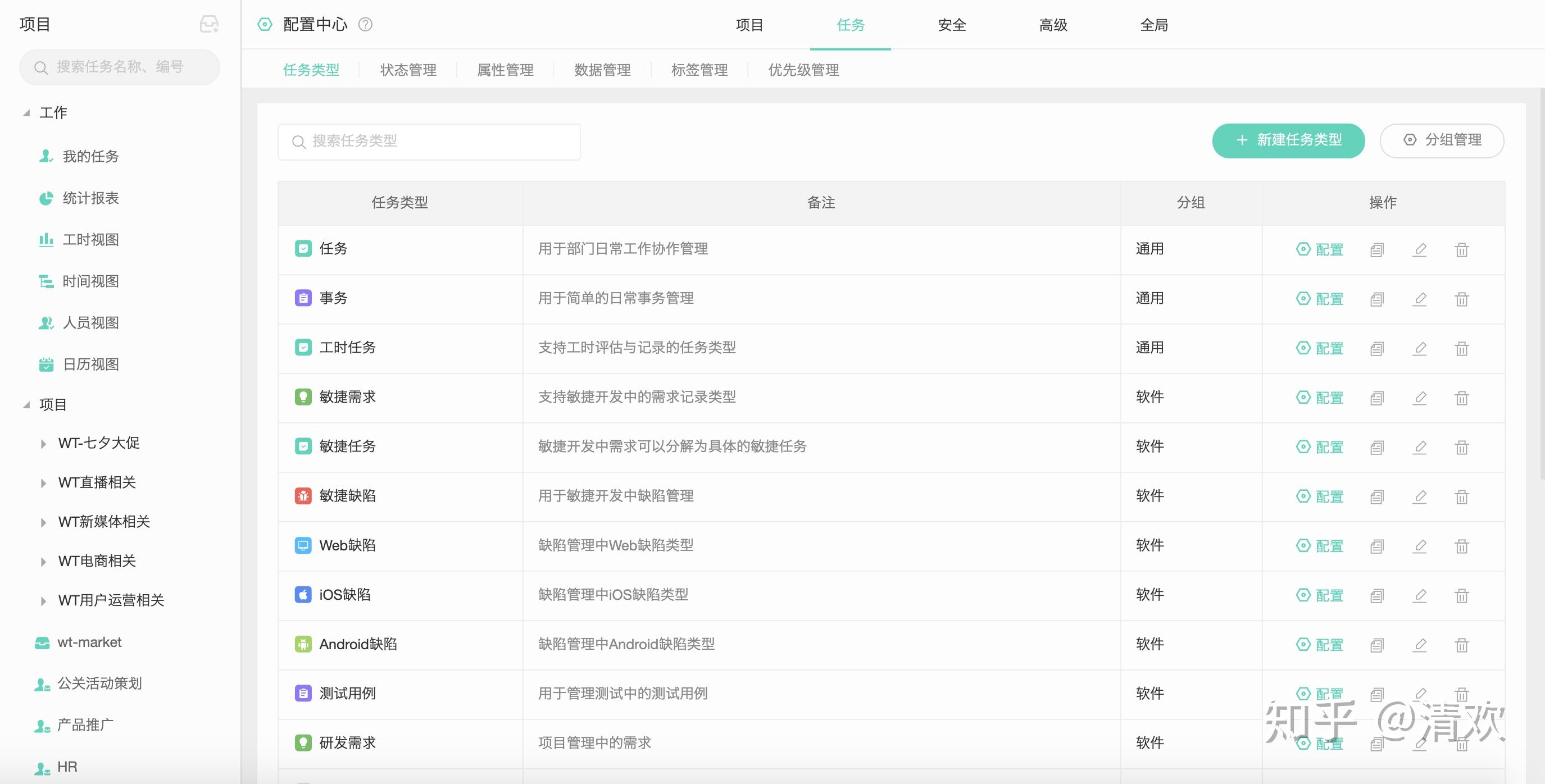
Task: Edit the 敏捷任务 type row
Action: 1419,447
